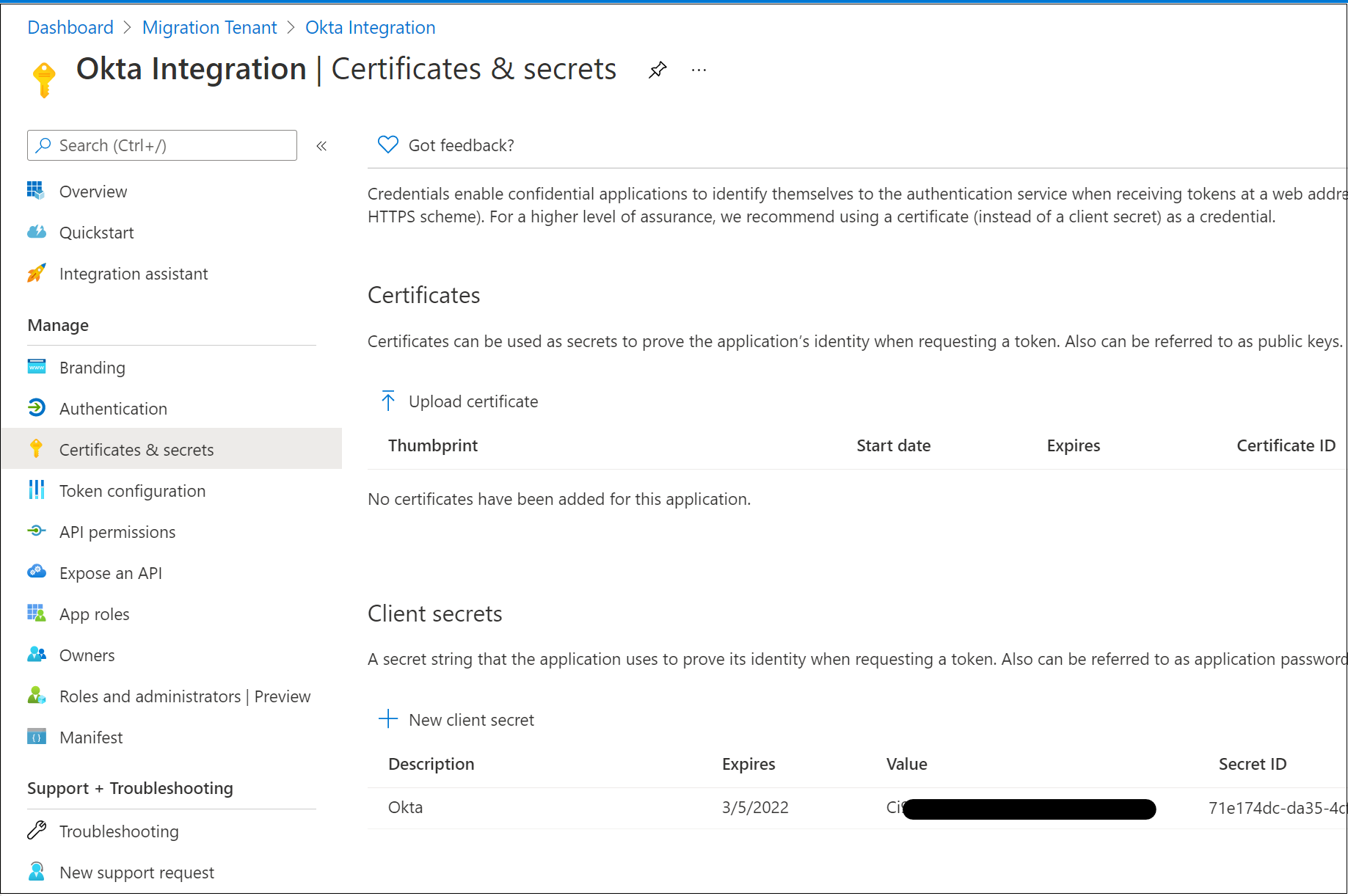Click the Token configuration bars icon
This screenshot has height=896, width=1348.
pos(36,489)
